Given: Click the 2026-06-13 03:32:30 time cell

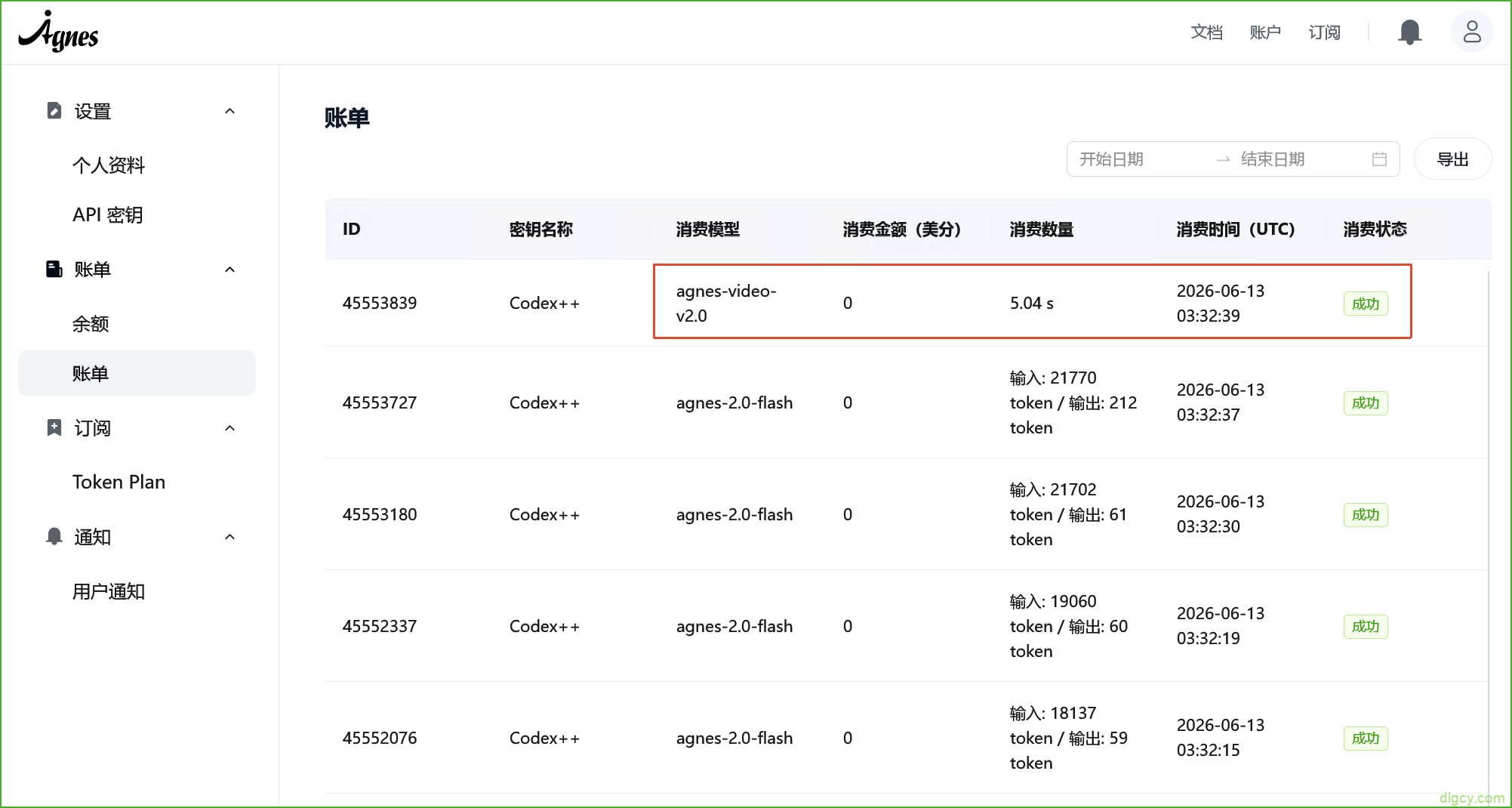Looking at the screenshot, I should pos(1221,514).
